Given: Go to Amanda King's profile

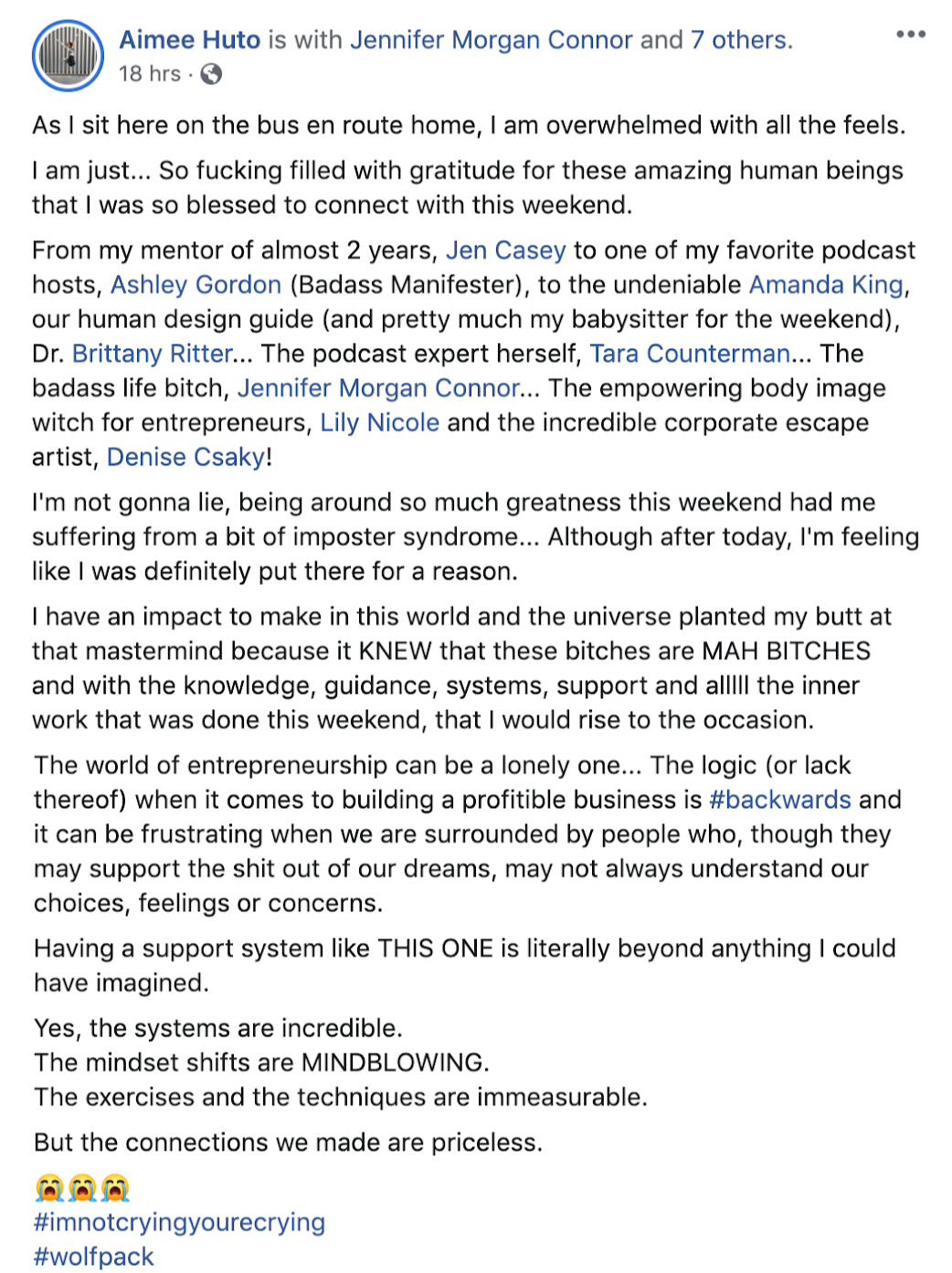Looking at the screenshot, I should click(827, 285).
